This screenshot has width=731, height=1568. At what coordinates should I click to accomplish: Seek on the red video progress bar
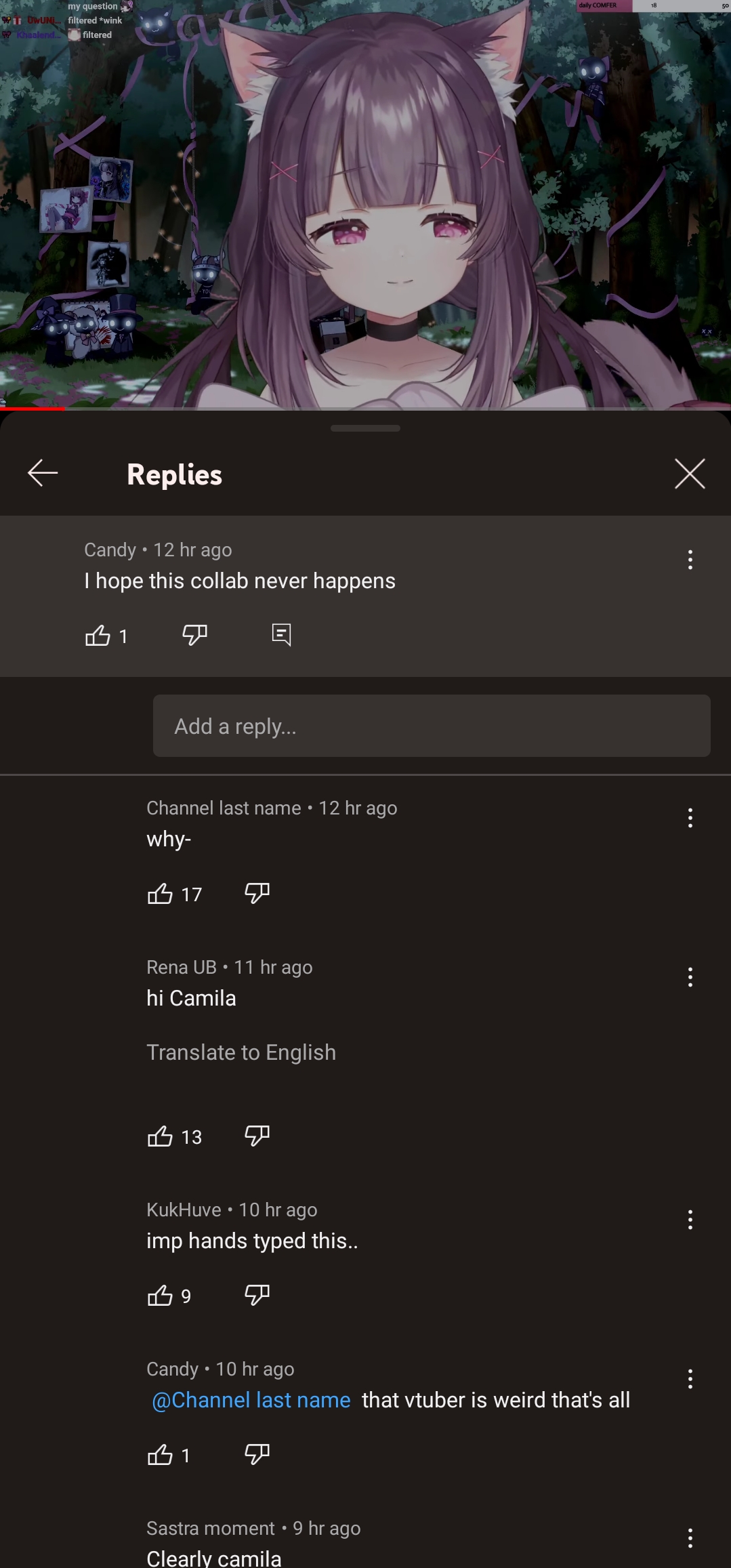[x=366, y=409]
